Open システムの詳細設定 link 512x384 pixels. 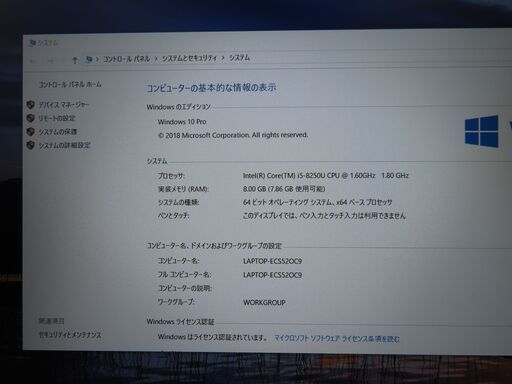[64, 145]
